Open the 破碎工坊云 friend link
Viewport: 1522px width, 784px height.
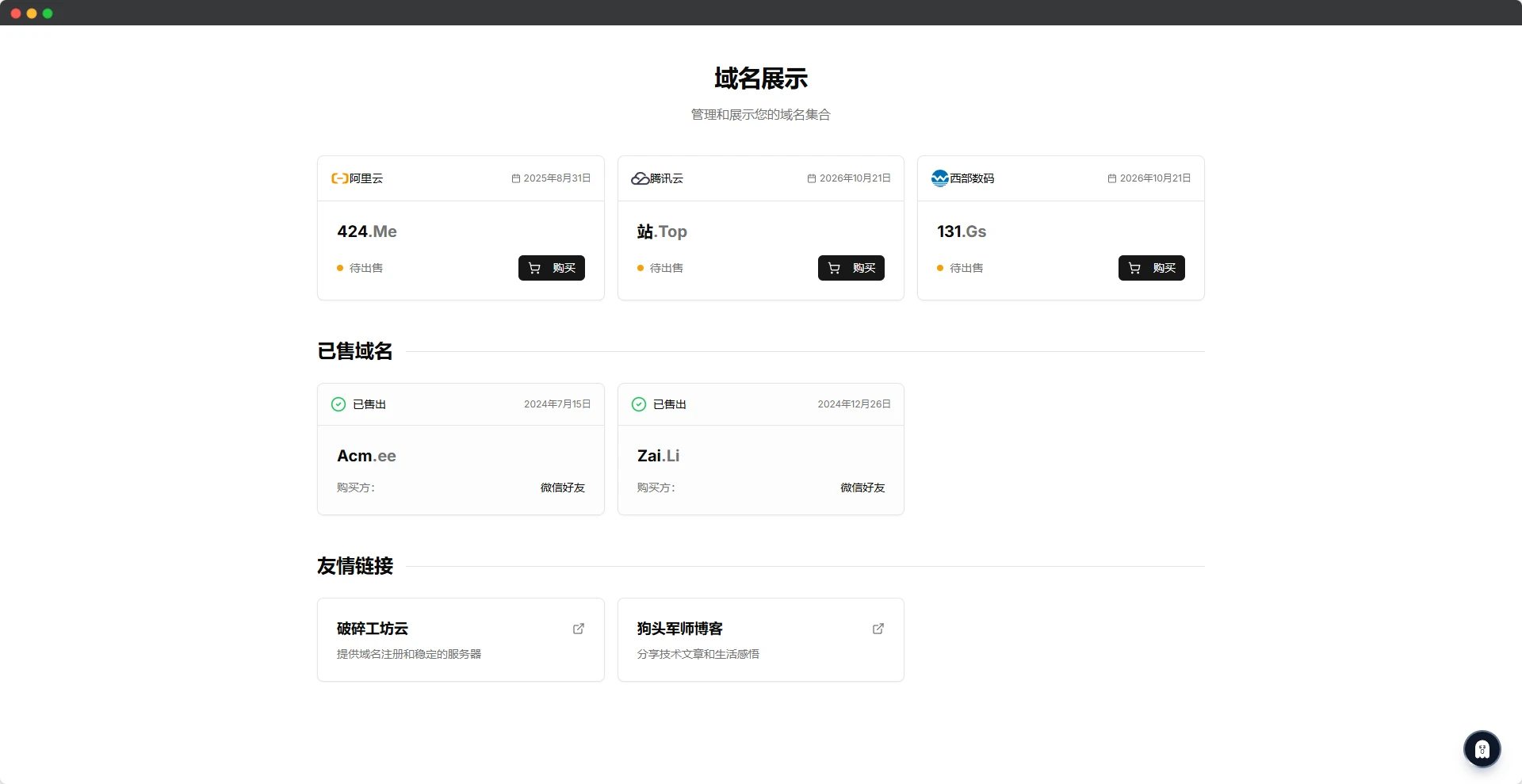373,629
